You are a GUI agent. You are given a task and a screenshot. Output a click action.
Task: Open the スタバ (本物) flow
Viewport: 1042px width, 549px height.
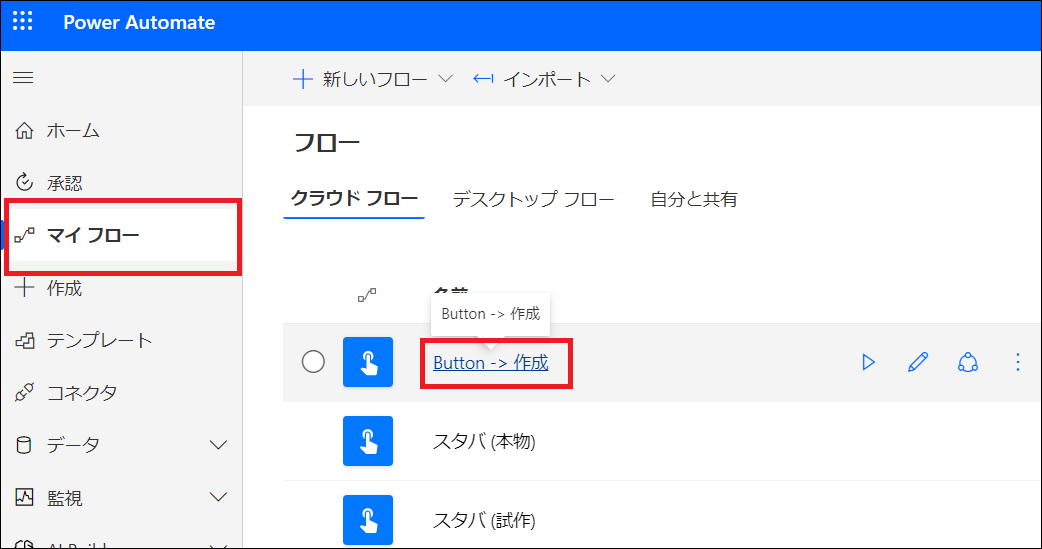click(484, 441)
